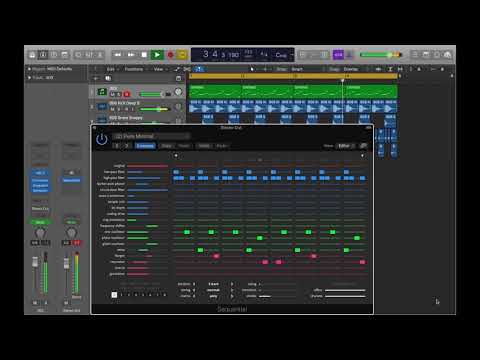Click the Redo button in plugin header
Viewport: 480px width, 360px height.
coord(221,146)
